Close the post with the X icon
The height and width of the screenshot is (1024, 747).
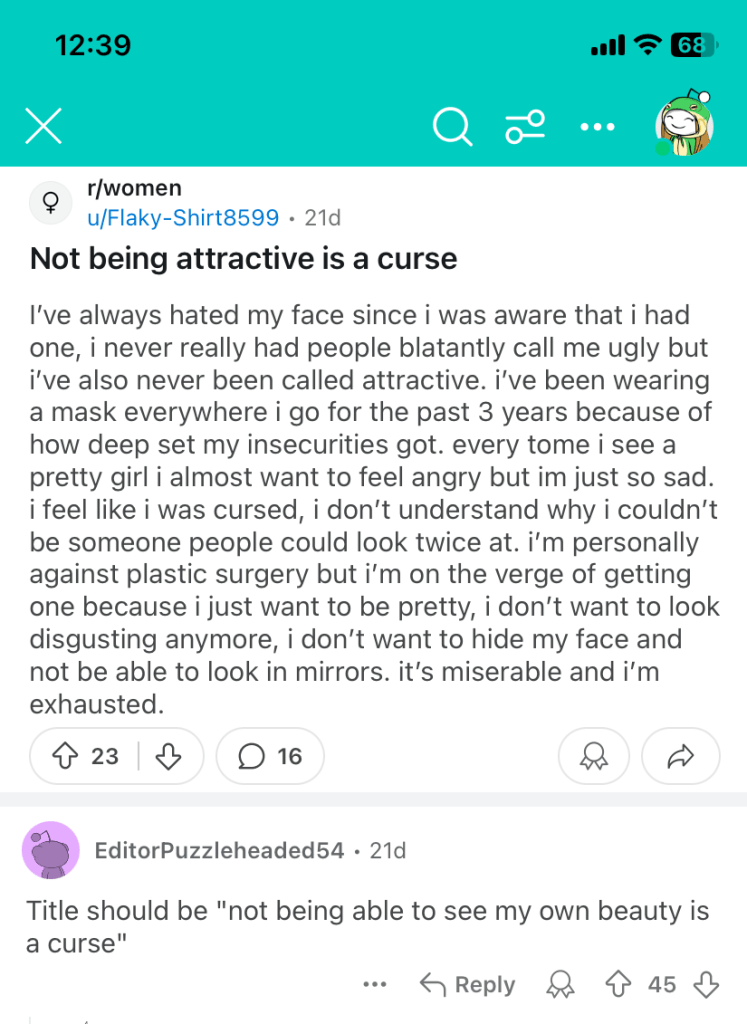tap(43, 127)
